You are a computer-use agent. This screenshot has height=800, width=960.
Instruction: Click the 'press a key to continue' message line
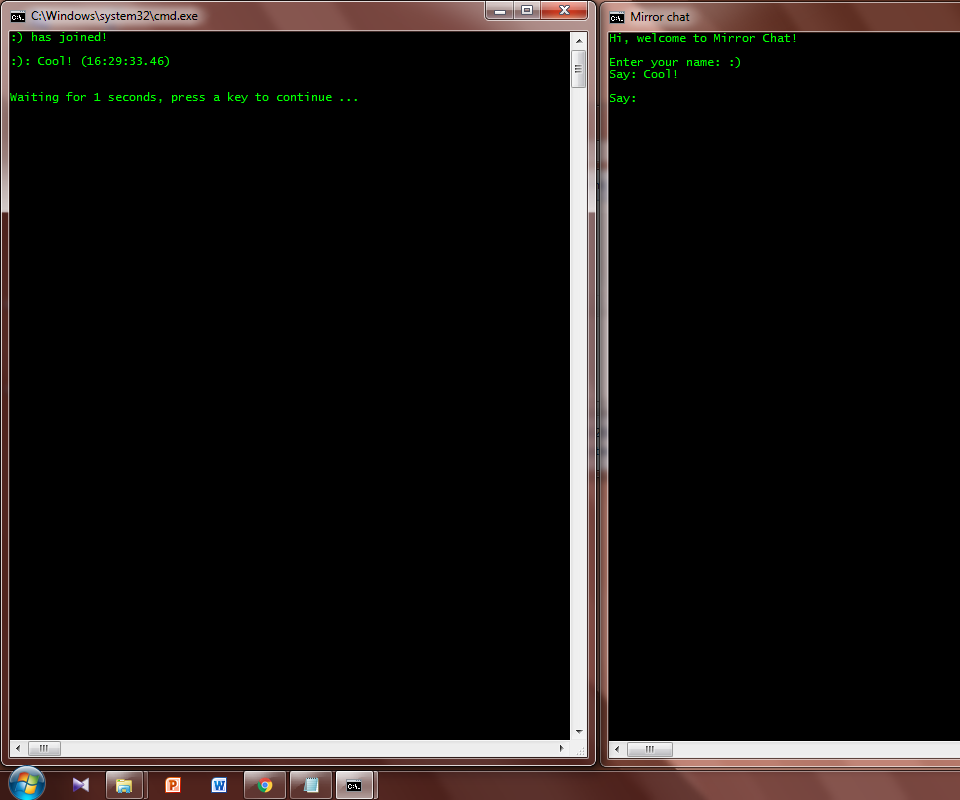click(184, 97)
